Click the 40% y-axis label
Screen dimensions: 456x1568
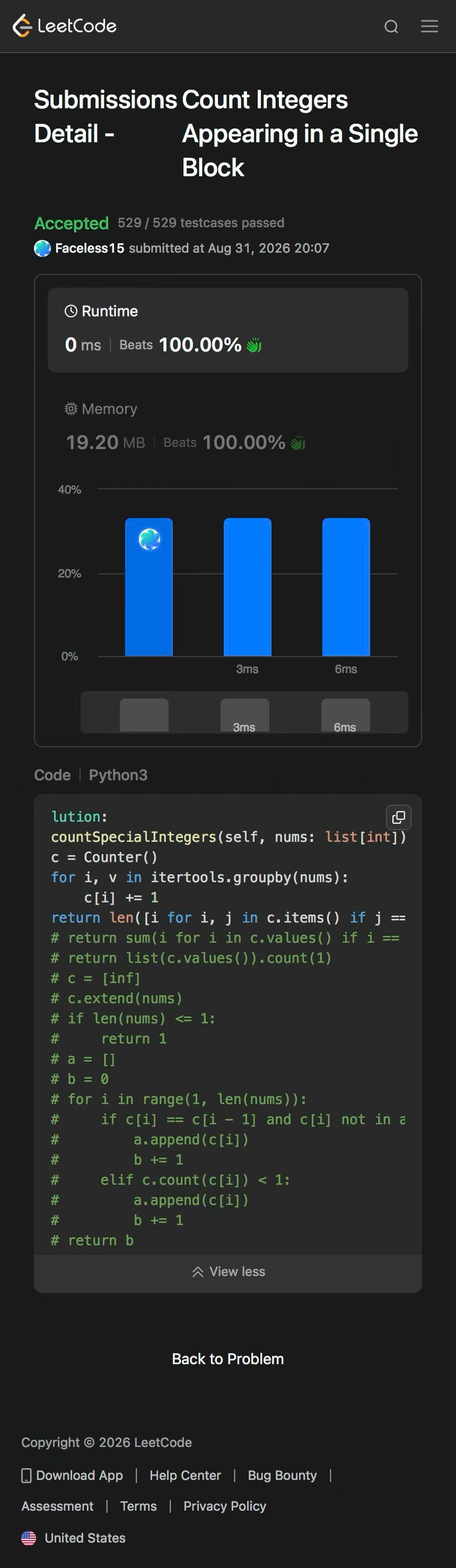[69, 489]
